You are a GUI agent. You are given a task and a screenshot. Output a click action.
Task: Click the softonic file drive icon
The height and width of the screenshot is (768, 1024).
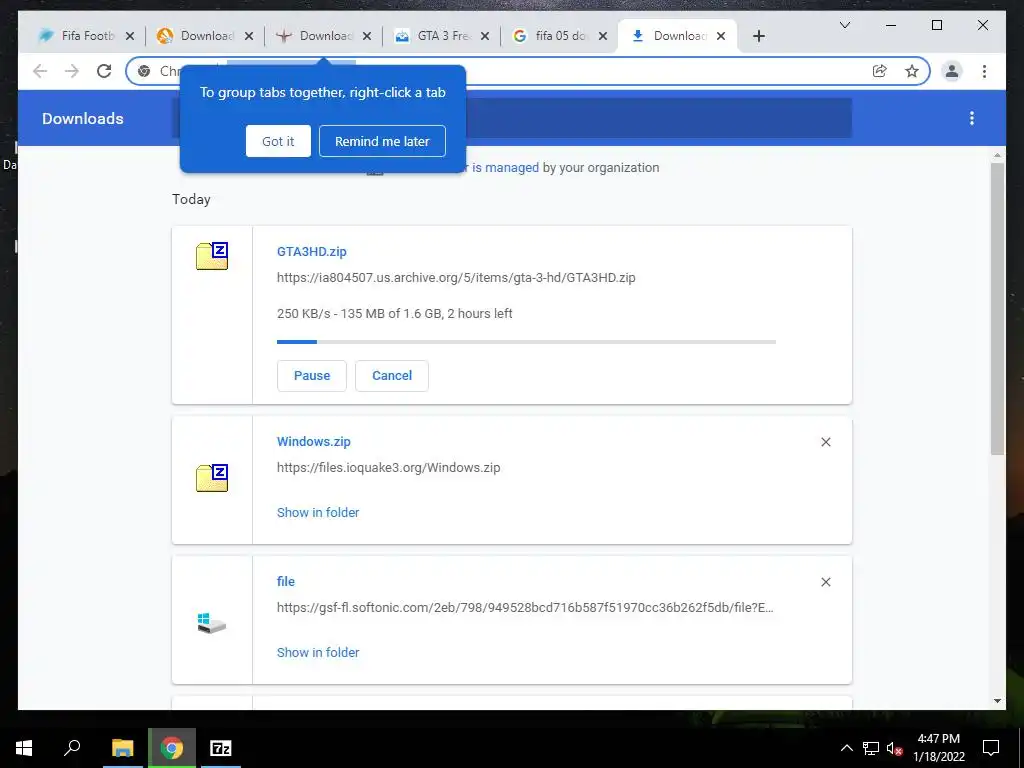212,623
